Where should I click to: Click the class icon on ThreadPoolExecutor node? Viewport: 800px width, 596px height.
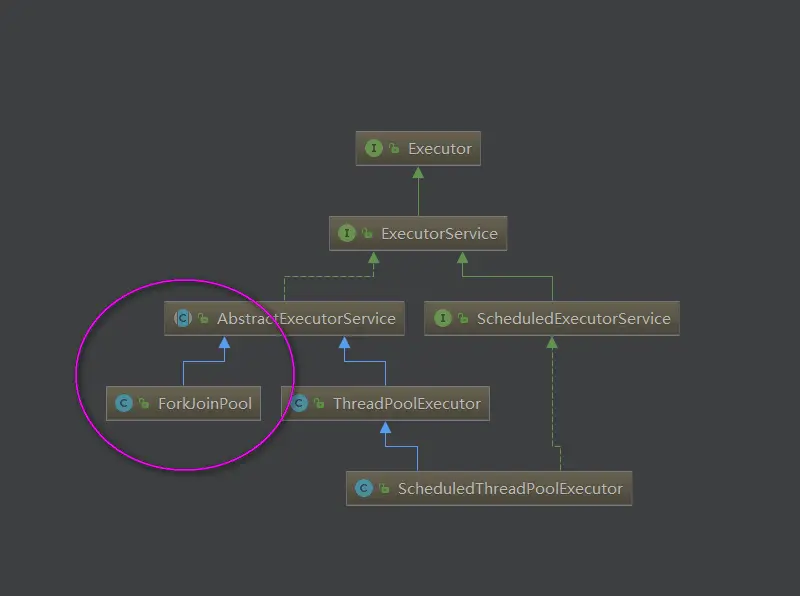pyautogui.click(x=299, y=403)
